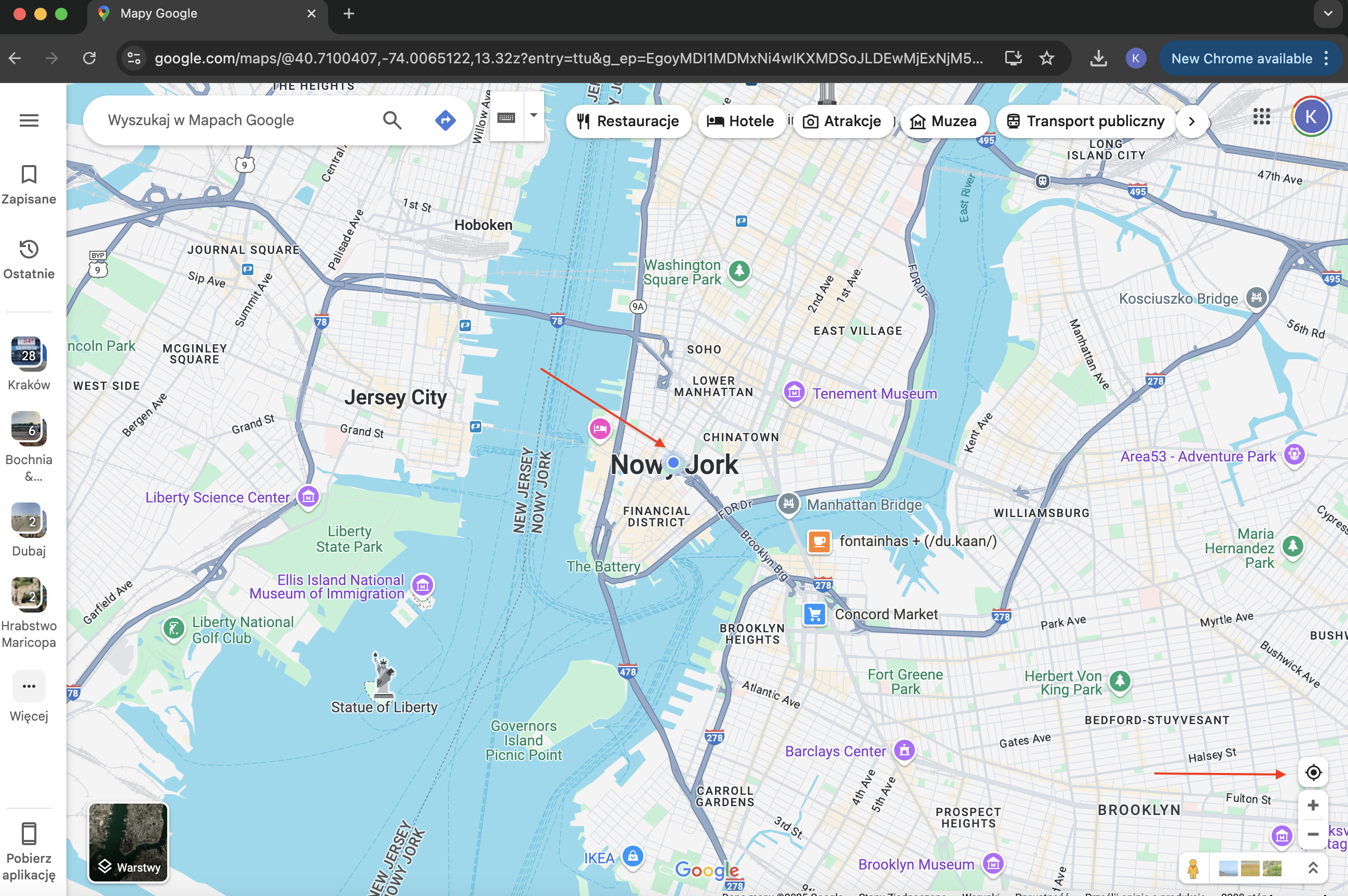Click New Chrome available update button
The image size is (1348, 896).
tap(1242, 58)
